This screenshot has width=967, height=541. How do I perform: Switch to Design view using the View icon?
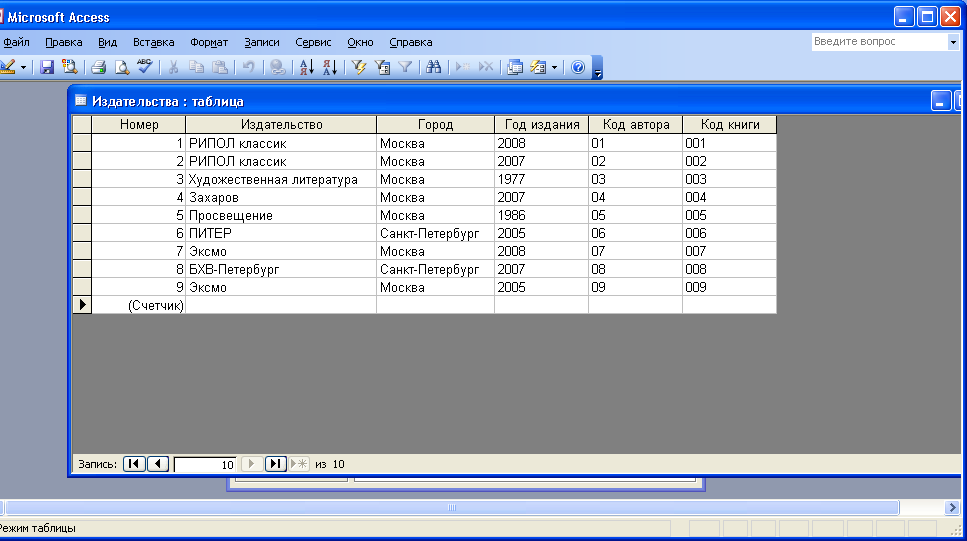(7, 67)
